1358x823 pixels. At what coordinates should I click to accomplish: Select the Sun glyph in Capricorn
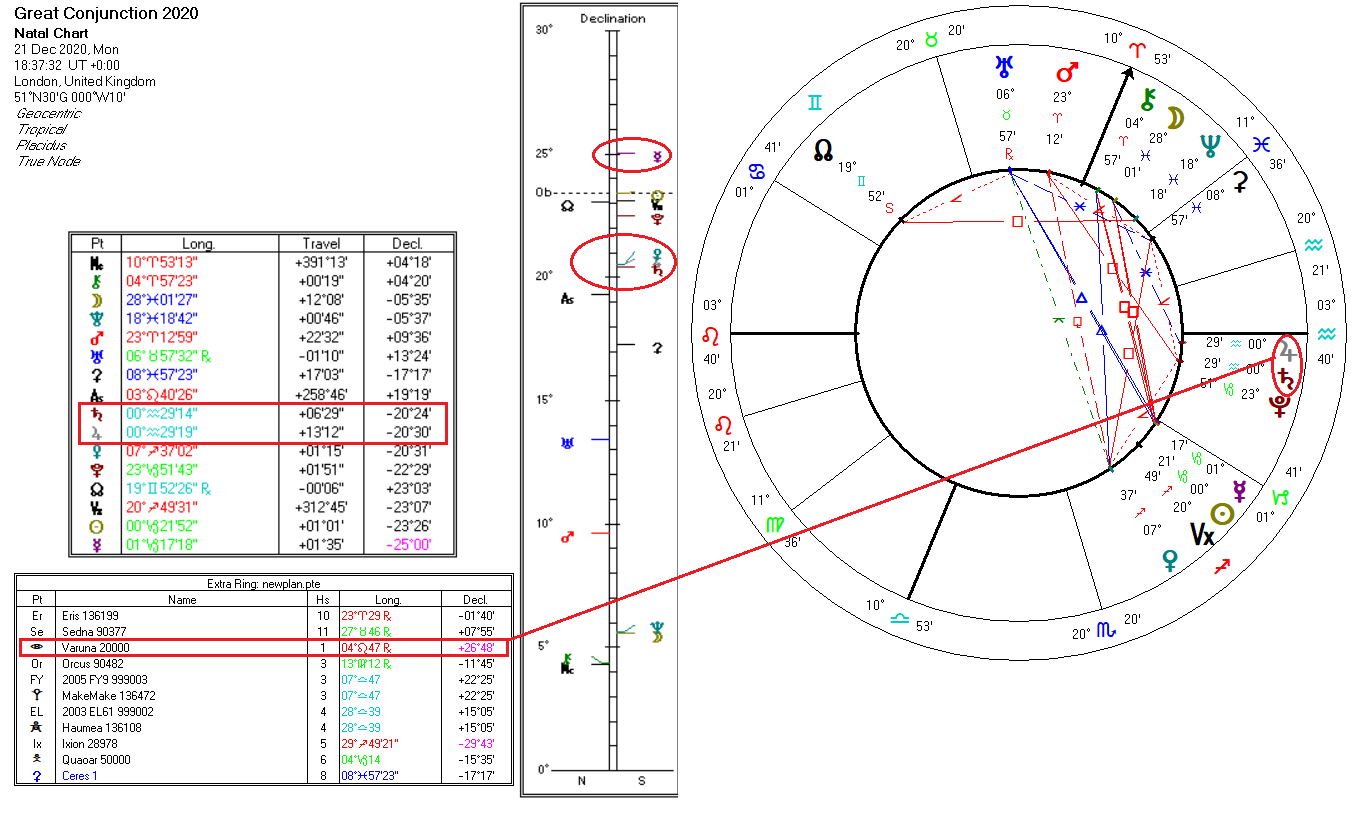[1220, 513]
